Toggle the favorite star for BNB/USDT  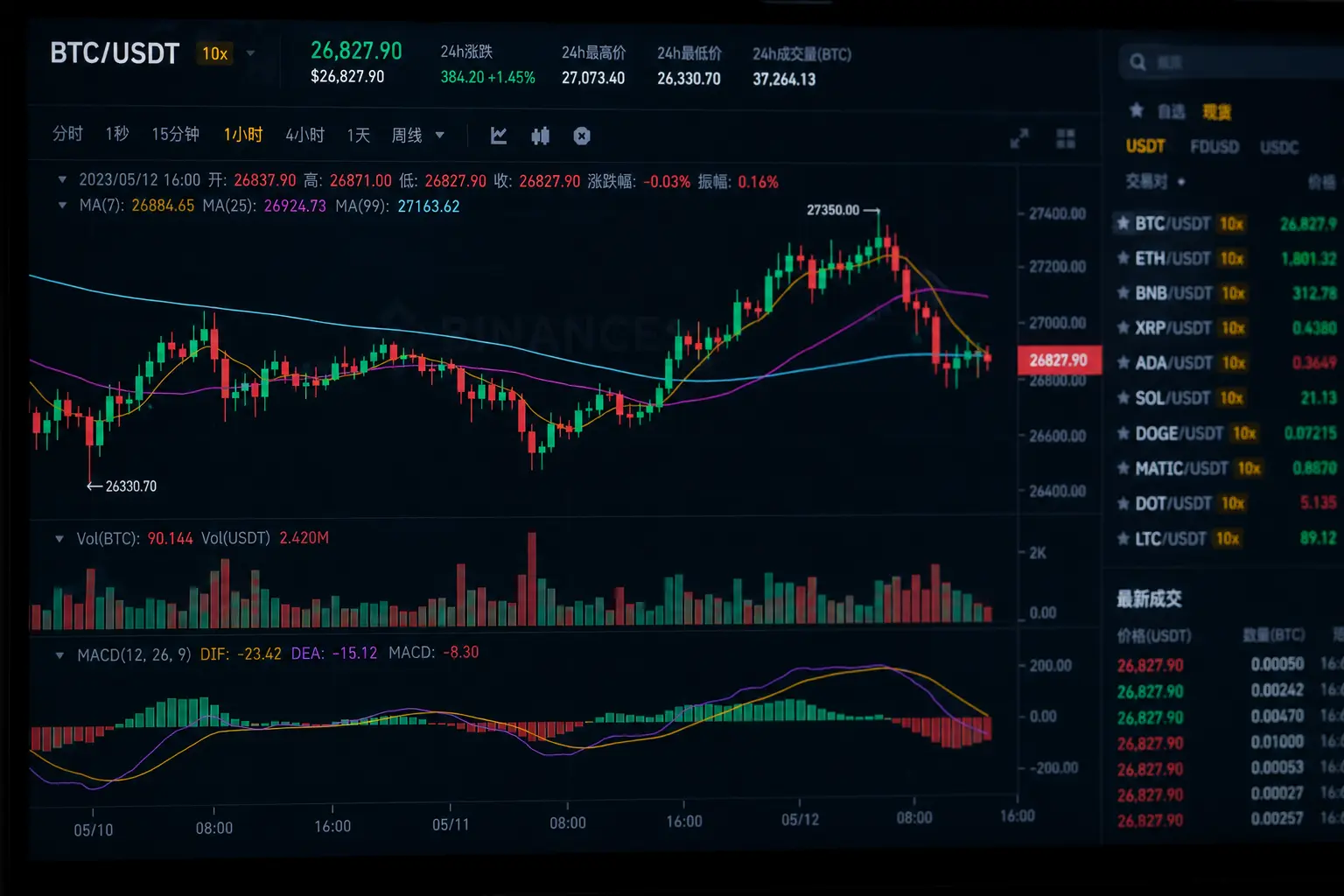1123,293
